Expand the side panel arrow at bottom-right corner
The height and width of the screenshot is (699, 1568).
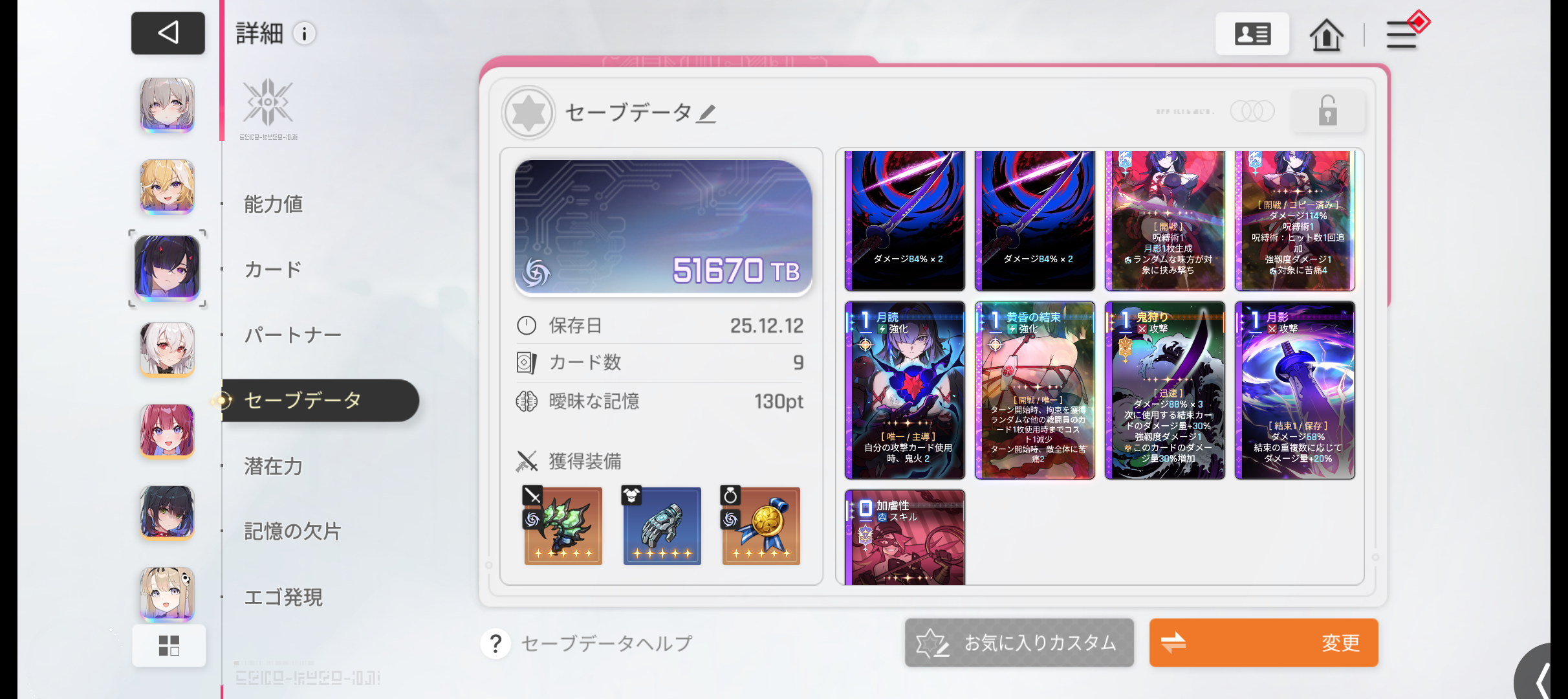1541,676
